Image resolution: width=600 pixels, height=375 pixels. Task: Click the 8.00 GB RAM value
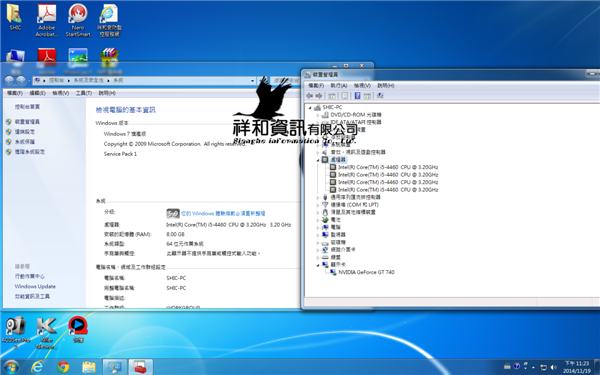(175, 234)
